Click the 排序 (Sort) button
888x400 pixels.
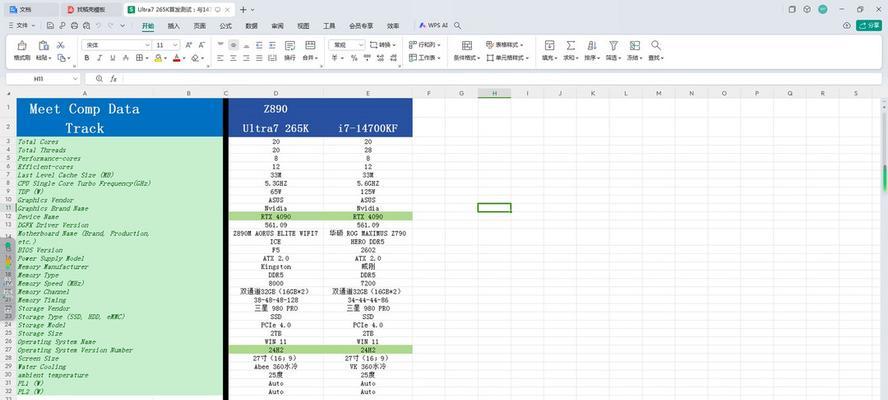(592, 50)
